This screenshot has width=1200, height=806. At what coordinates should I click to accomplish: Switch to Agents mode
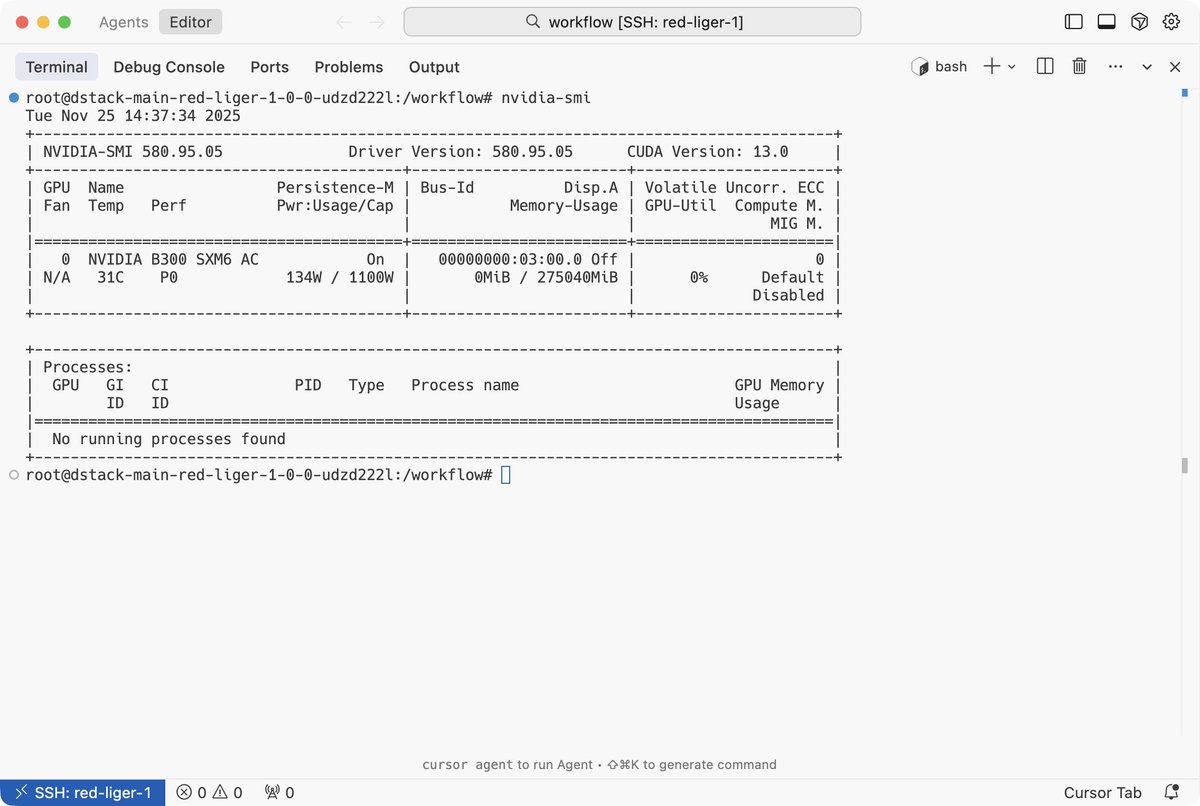124,22
